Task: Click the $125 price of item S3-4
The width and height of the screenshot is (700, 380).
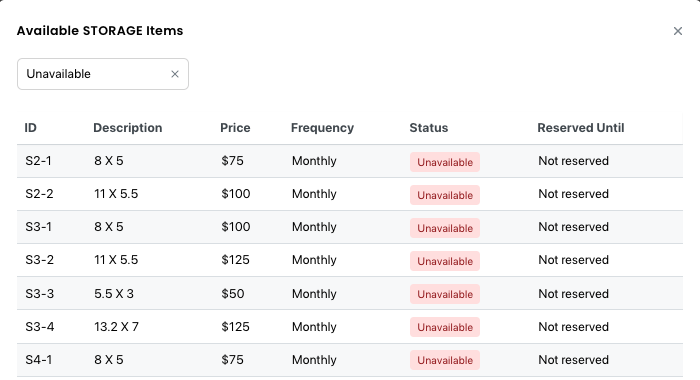Action: pyautogui.click(x=235, y=327)
